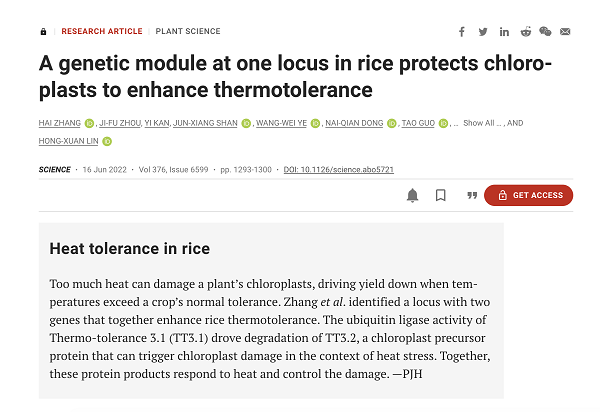Screen dimensions: 600x412
Task: Click Tao Guo's ORCID badge
Action: click(x=443, y=124)
